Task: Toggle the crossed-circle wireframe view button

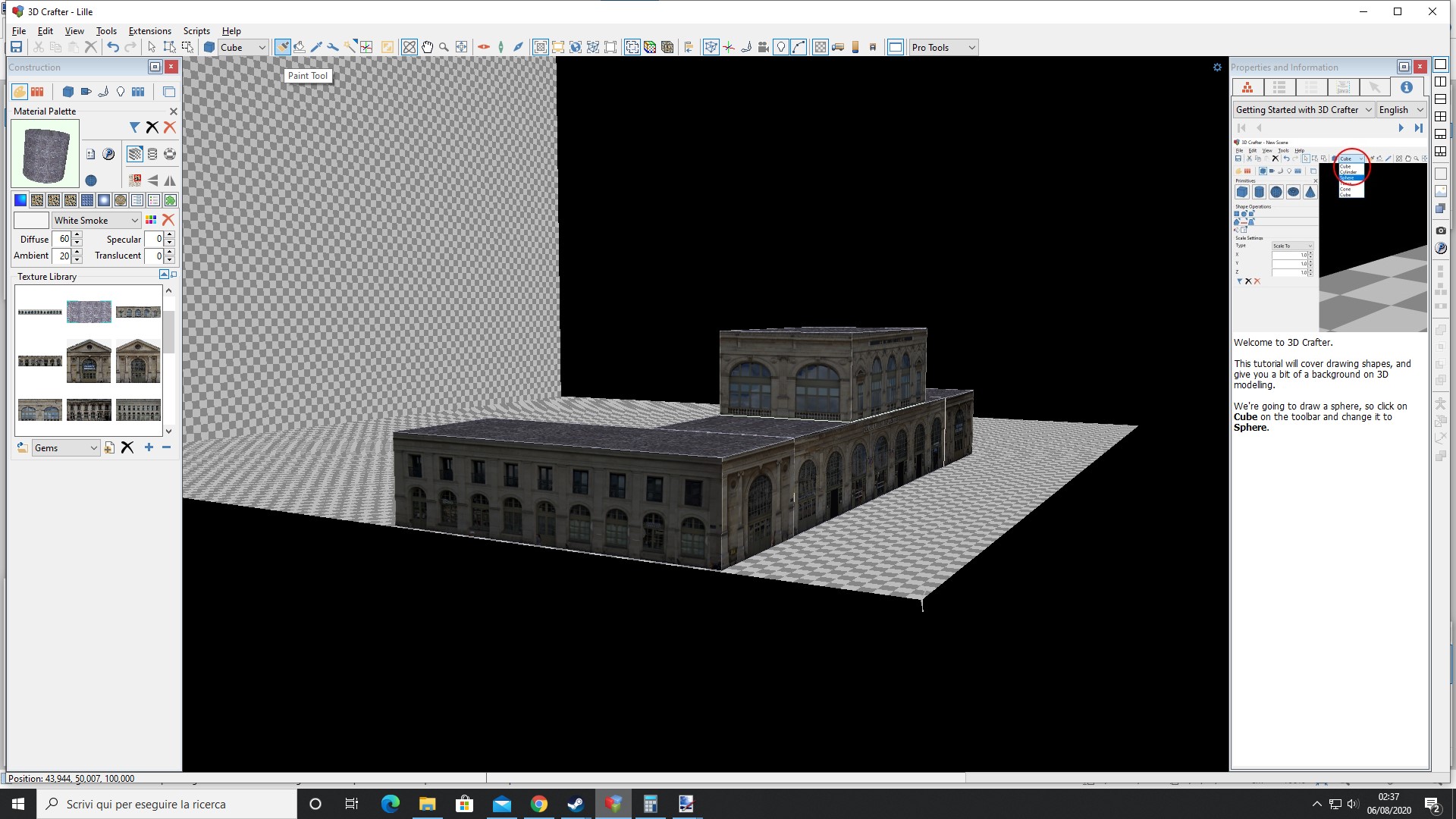Action: (409, 47)
